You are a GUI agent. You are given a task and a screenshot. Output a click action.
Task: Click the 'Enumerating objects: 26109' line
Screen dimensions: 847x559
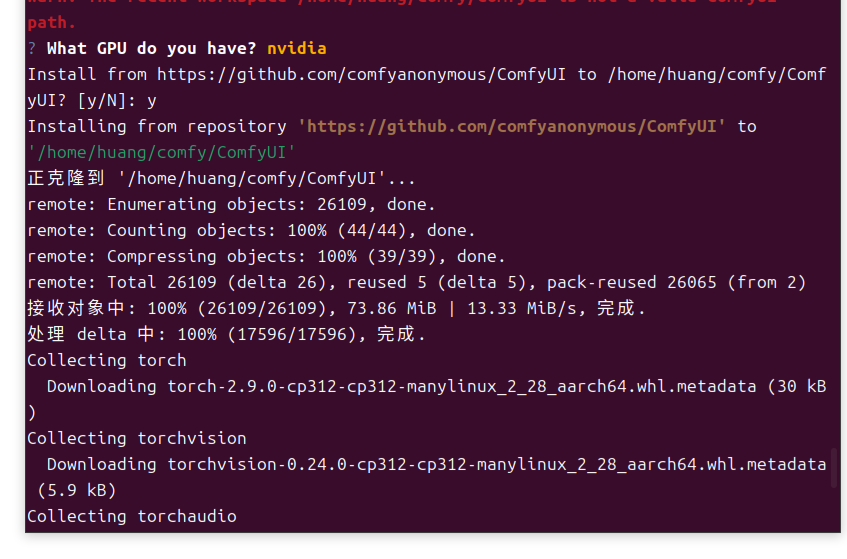231,204
